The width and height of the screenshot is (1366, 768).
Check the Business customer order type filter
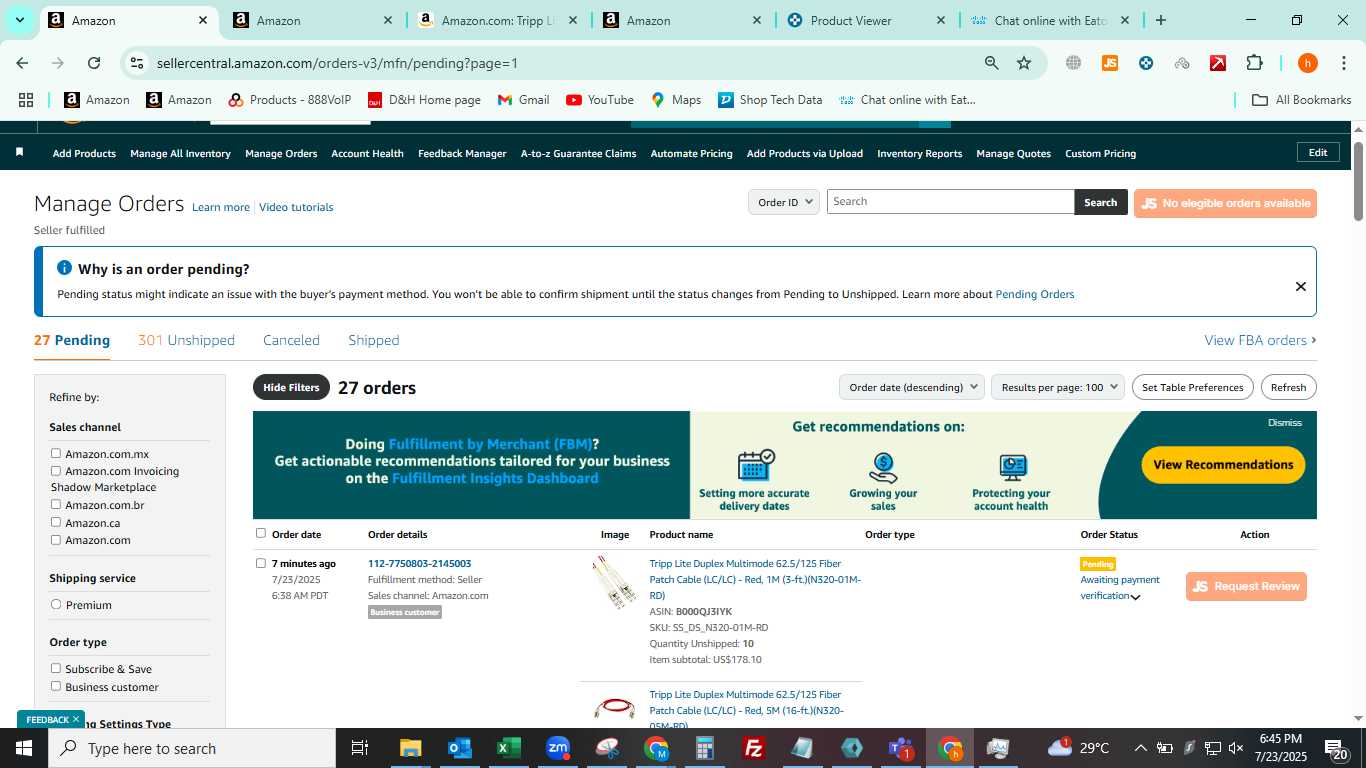56,686
